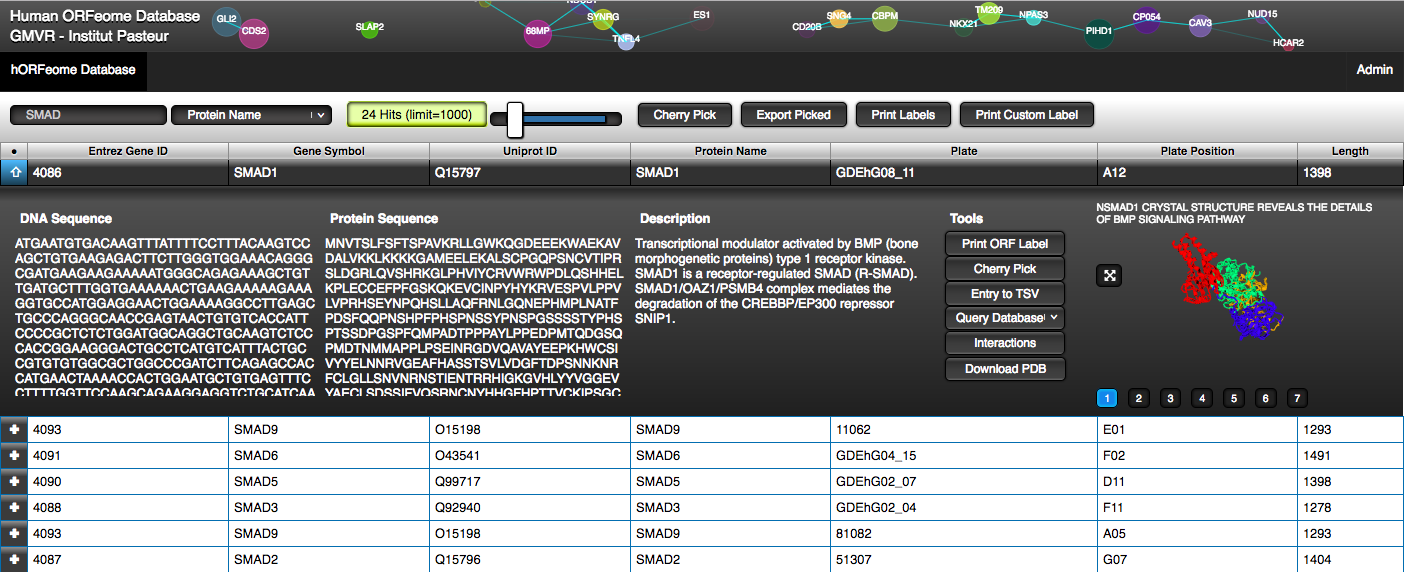Click Cherry Pick in the Tools panel
The height and width of the screenshot is (572, 1404).
(x=1005, y=269)
